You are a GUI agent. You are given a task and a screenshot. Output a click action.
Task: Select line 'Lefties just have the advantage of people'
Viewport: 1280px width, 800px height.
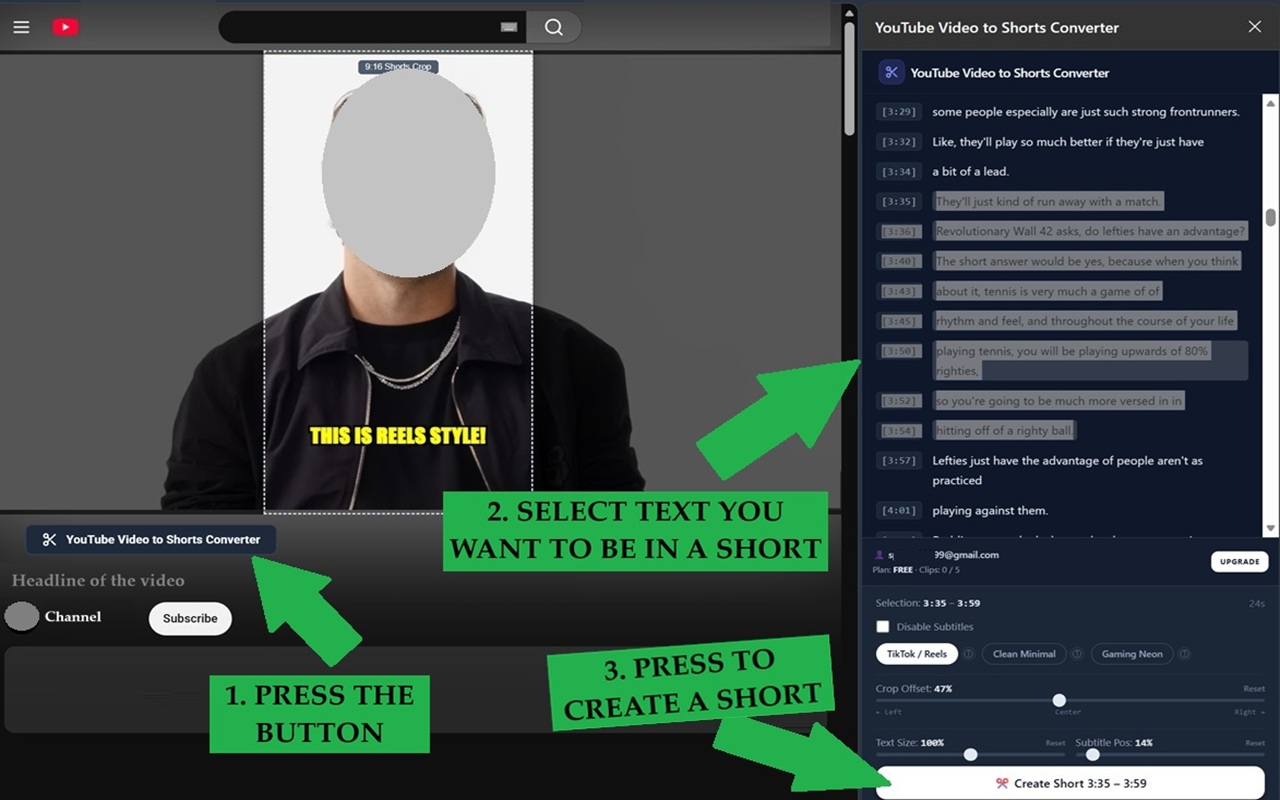coord(1067,470)
